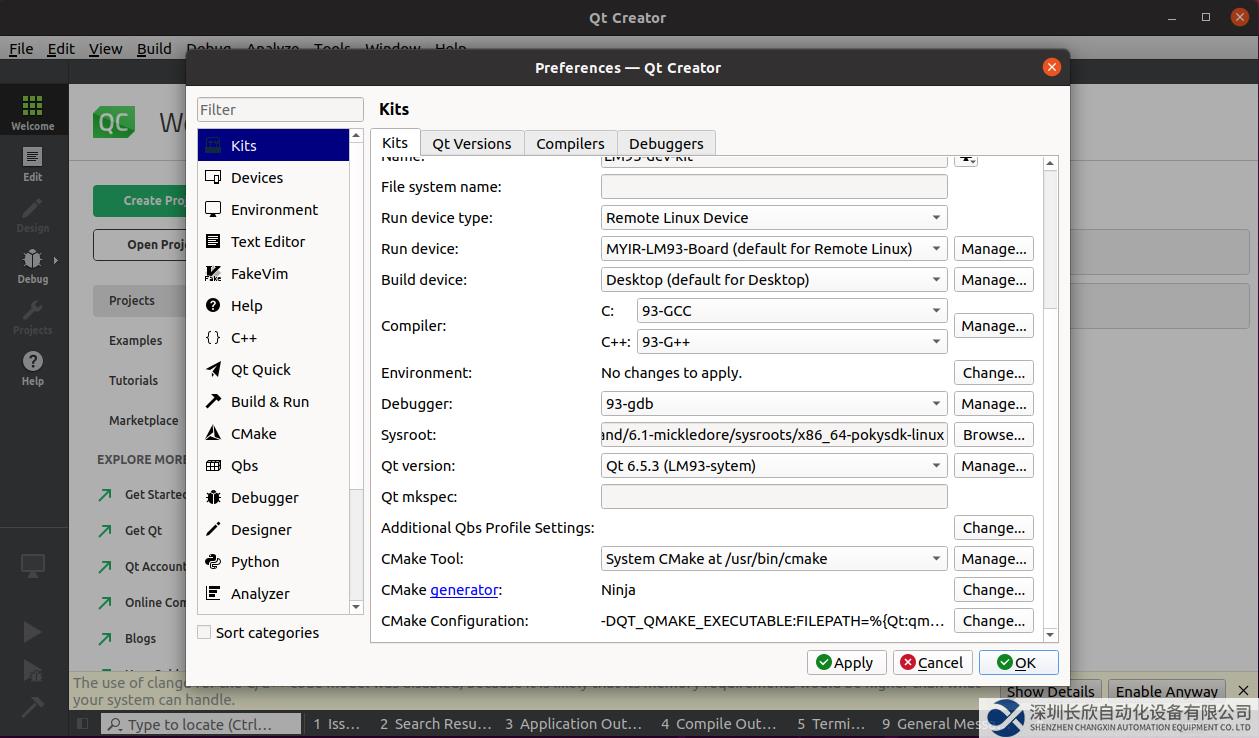Click the File system name field

tap(774, 187)
